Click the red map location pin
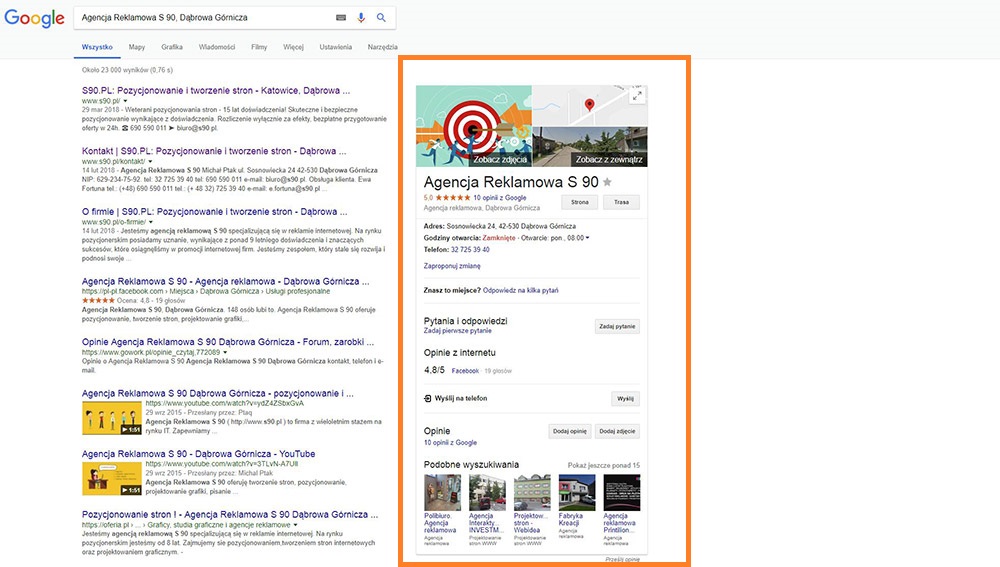 pyautogui.click(x=590, y=105)
